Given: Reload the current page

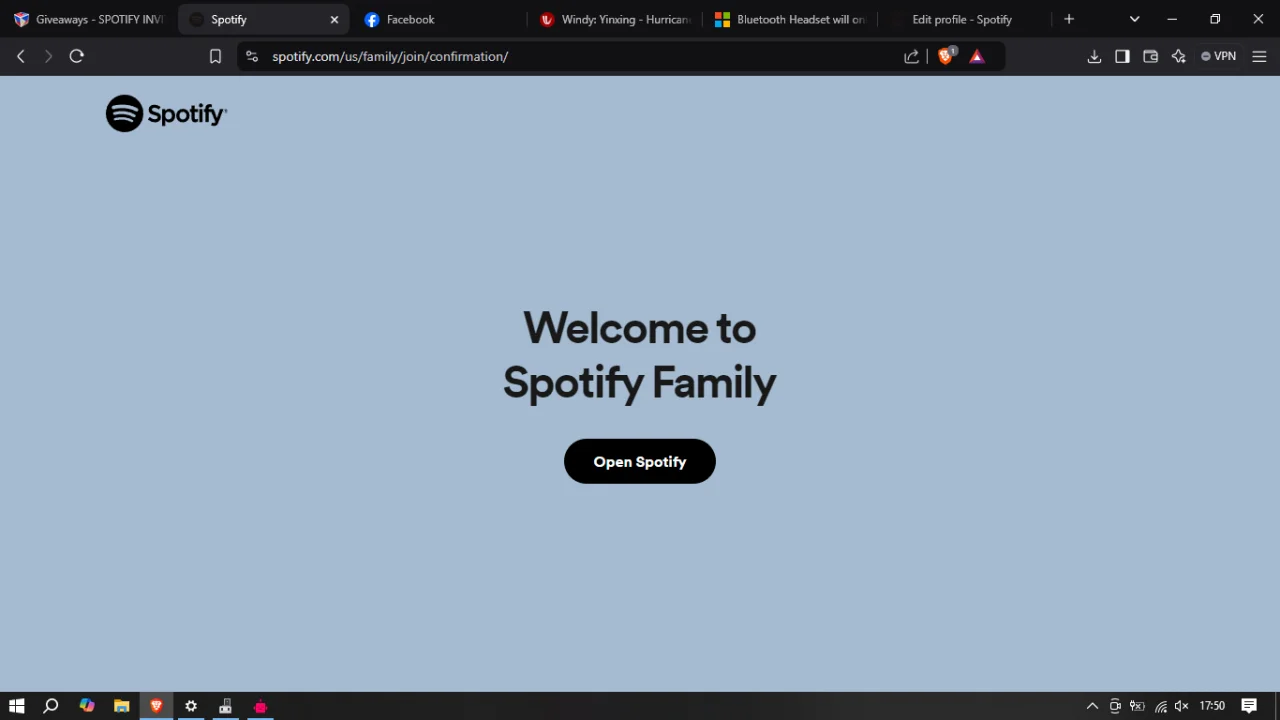Looking at the screenshot, I should coord(76,57).
